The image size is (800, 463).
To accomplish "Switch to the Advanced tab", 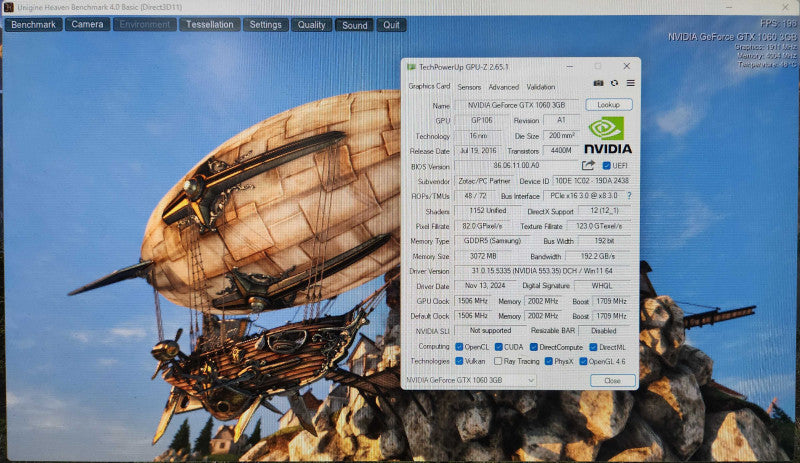I will (x=504, y=87).
